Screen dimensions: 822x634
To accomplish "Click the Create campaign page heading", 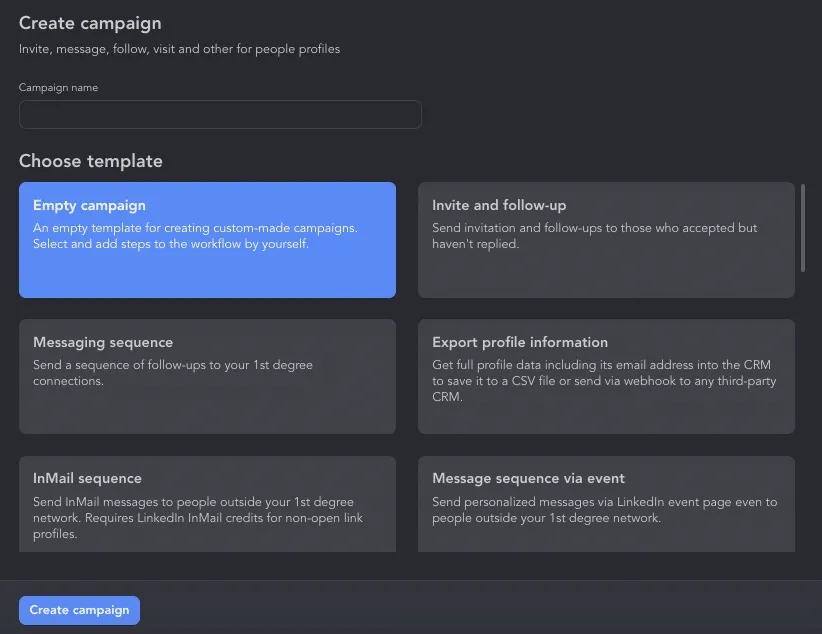I will tap(90, 24).
